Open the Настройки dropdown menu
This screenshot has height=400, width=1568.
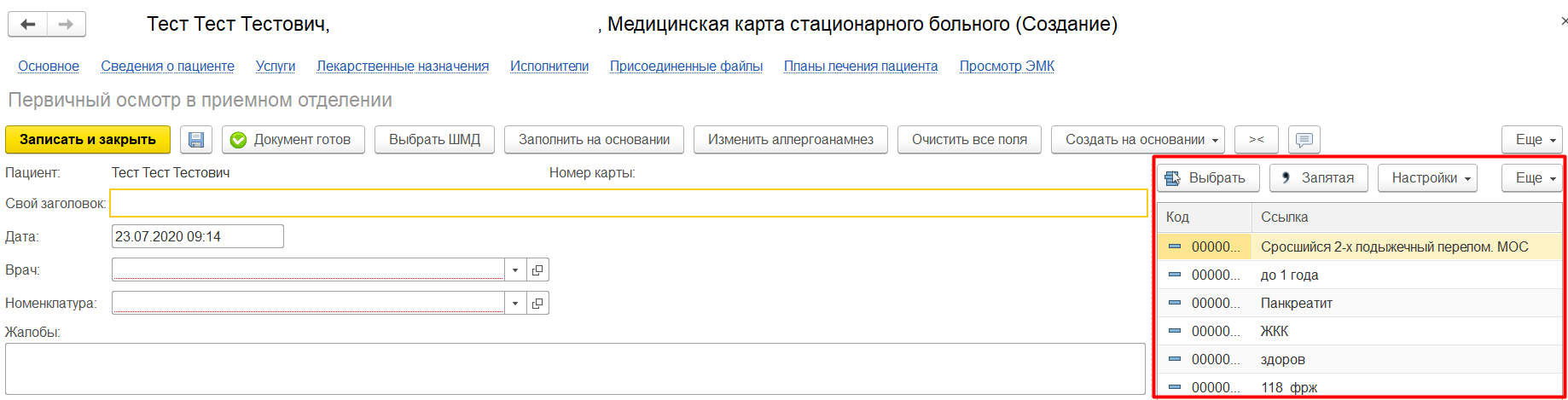(1426, 178)
